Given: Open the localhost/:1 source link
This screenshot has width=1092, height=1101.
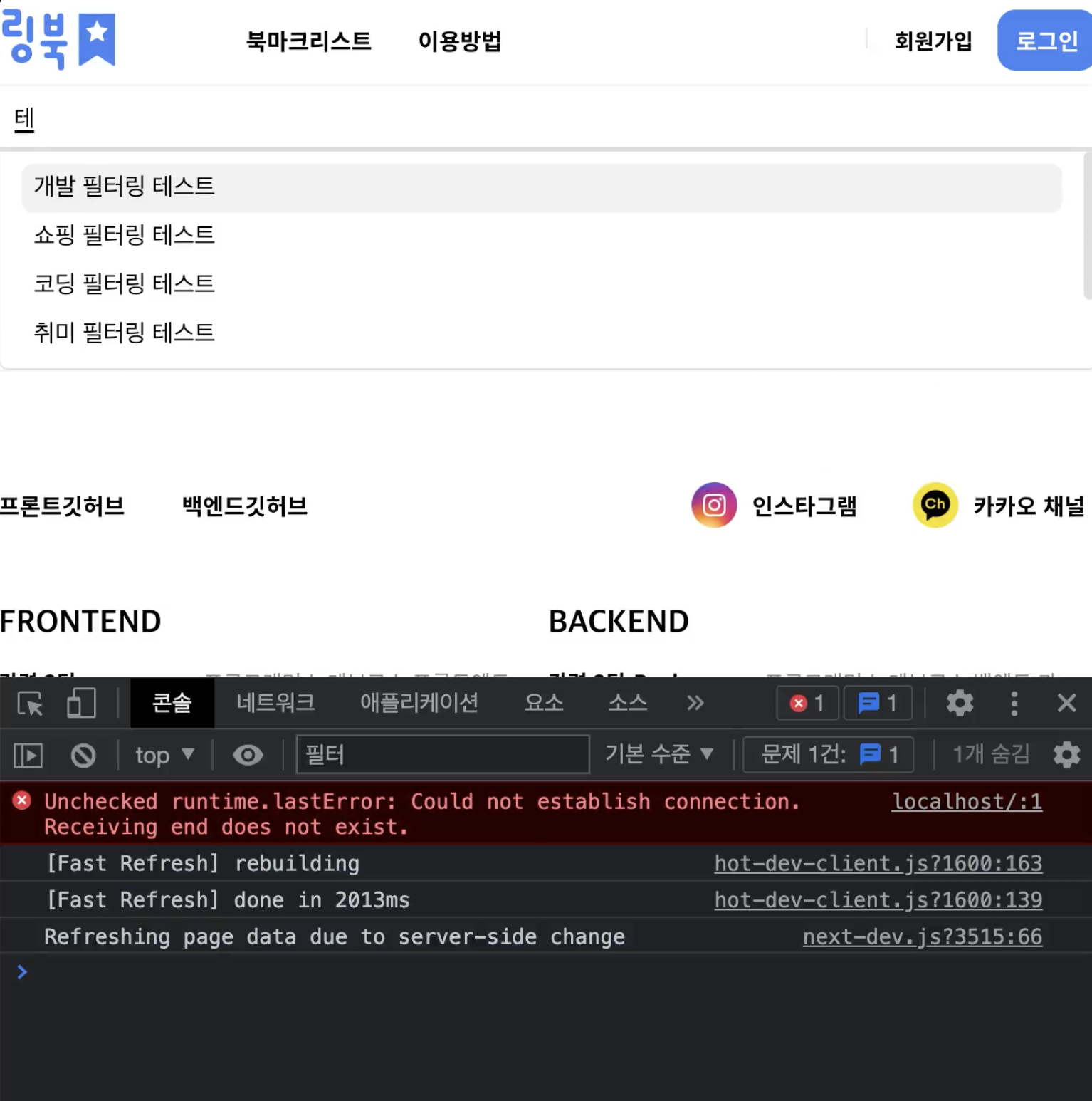Looking at the screenshot, I should pyautogui.click(x=967, y=802).
